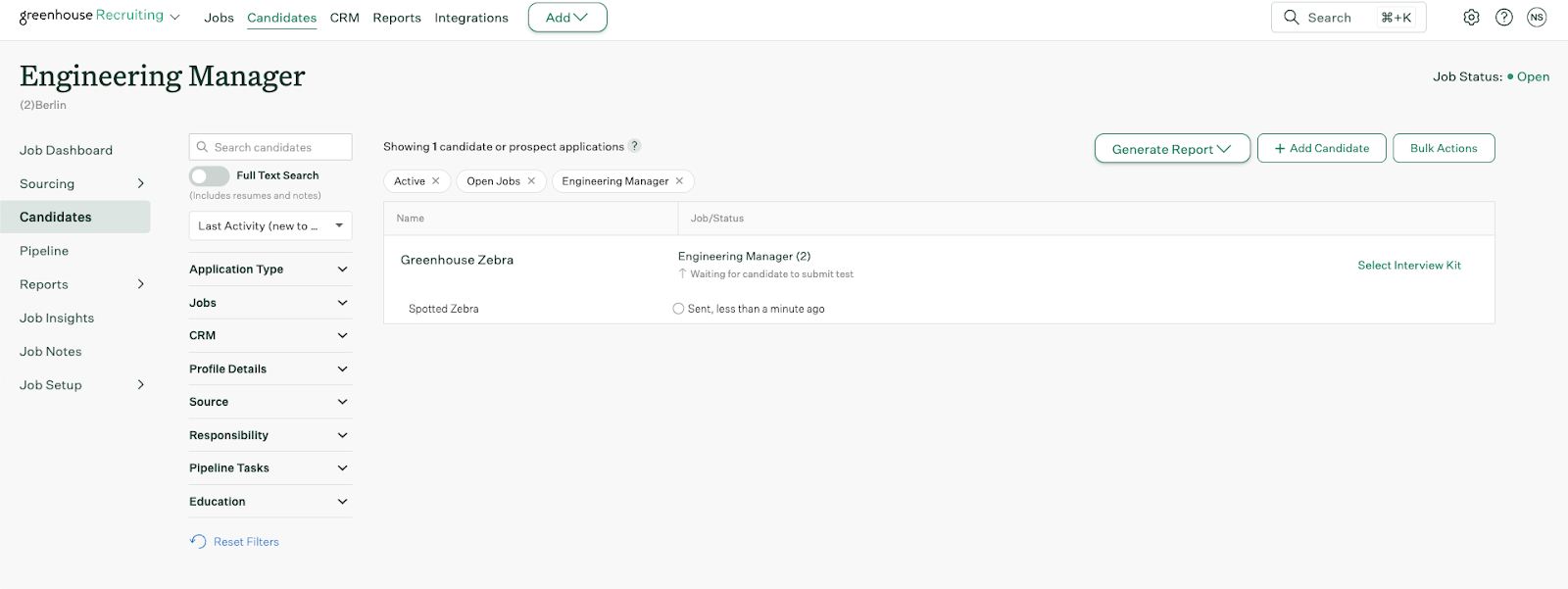Expand the Reports sidebar submenu
This screenshot has width=1568, height=589.
(x=141, y=284)
